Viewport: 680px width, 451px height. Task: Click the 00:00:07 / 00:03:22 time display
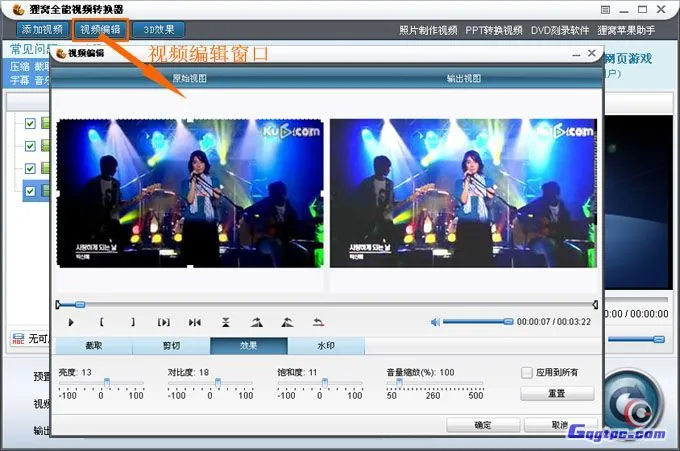[x=553, y=322]
